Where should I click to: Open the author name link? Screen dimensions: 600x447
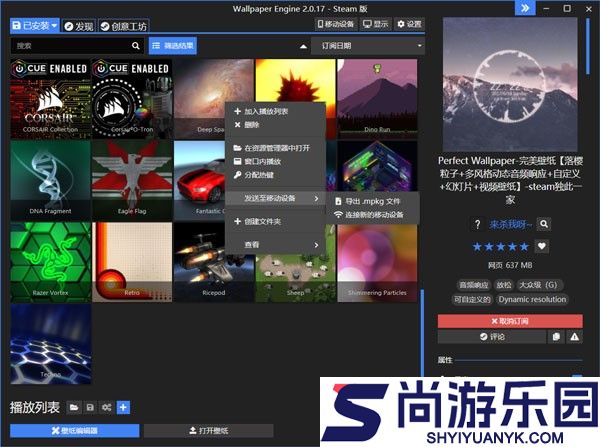(x=510, y=224)
